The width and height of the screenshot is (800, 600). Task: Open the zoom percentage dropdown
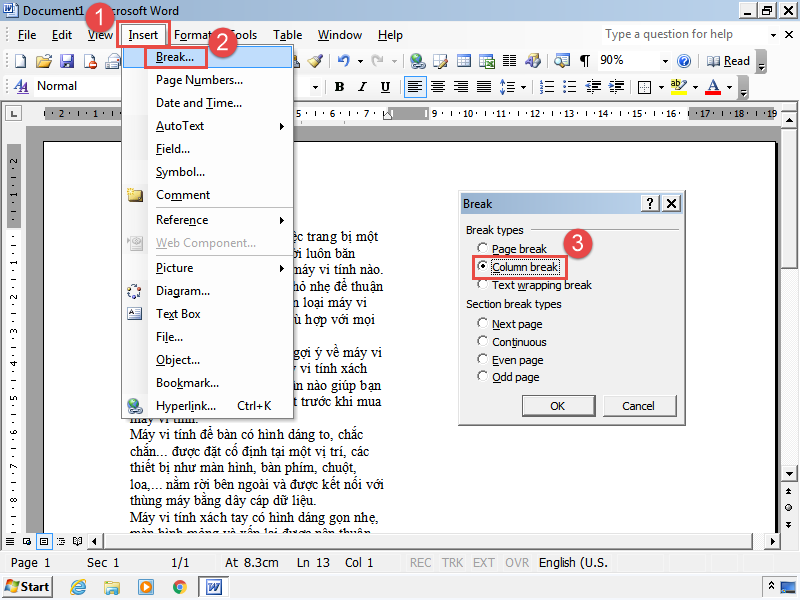[x=665, y=61]
